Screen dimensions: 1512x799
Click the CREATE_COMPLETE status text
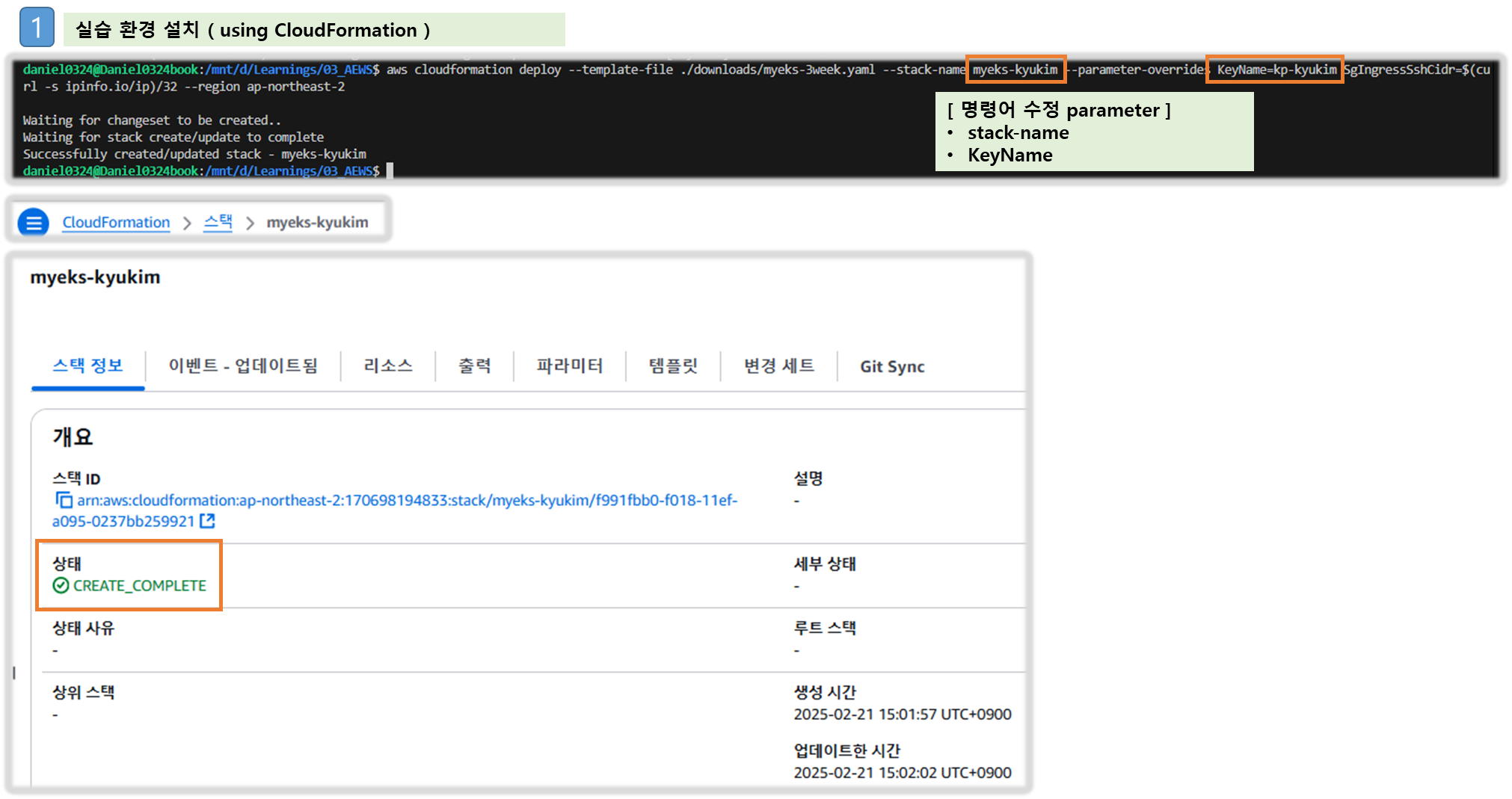(x=140, y=586)
